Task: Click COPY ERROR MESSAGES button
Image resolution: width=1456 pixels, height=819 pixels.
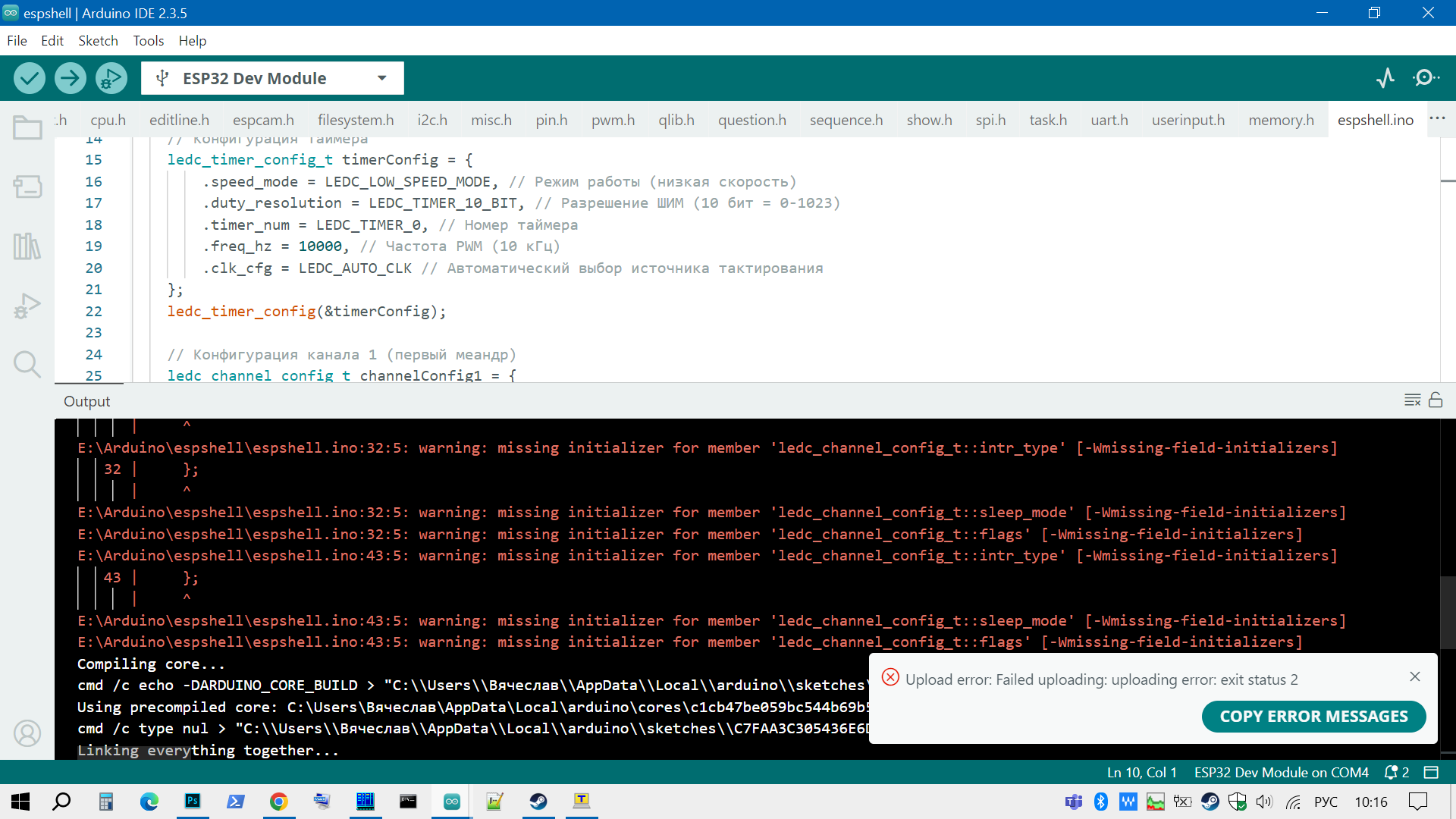Action: pyautogui.click(x=1313, y=717)
